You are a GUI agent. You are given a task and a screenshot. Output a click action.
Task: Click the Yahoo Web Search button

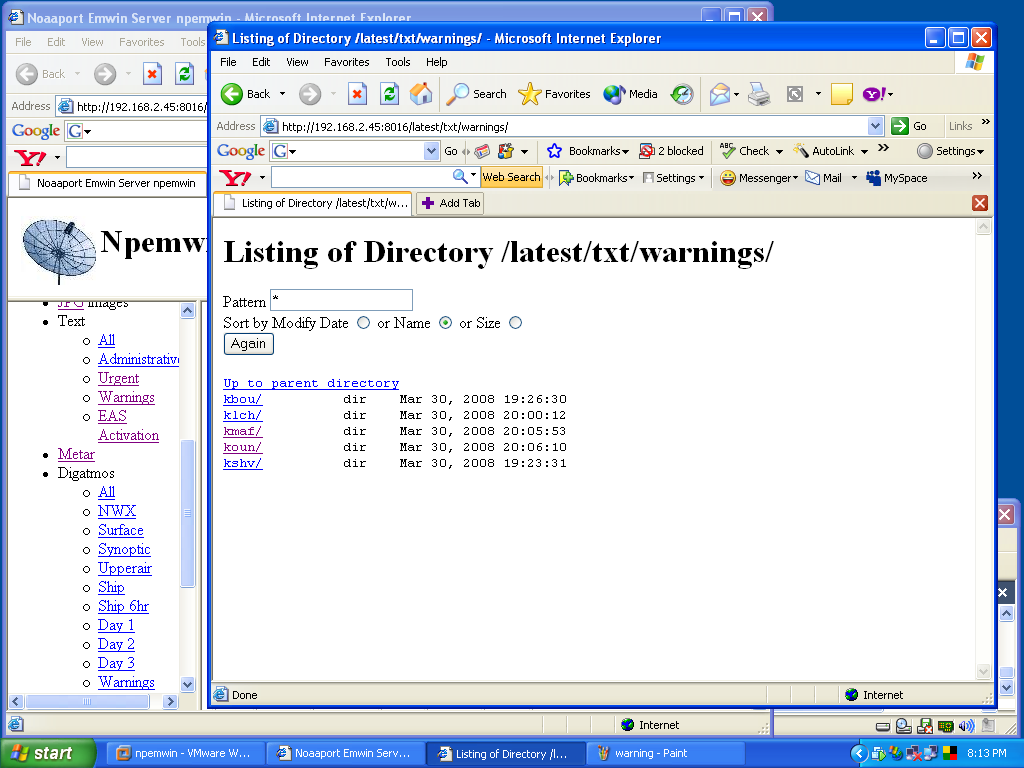[x=511, y=177]
